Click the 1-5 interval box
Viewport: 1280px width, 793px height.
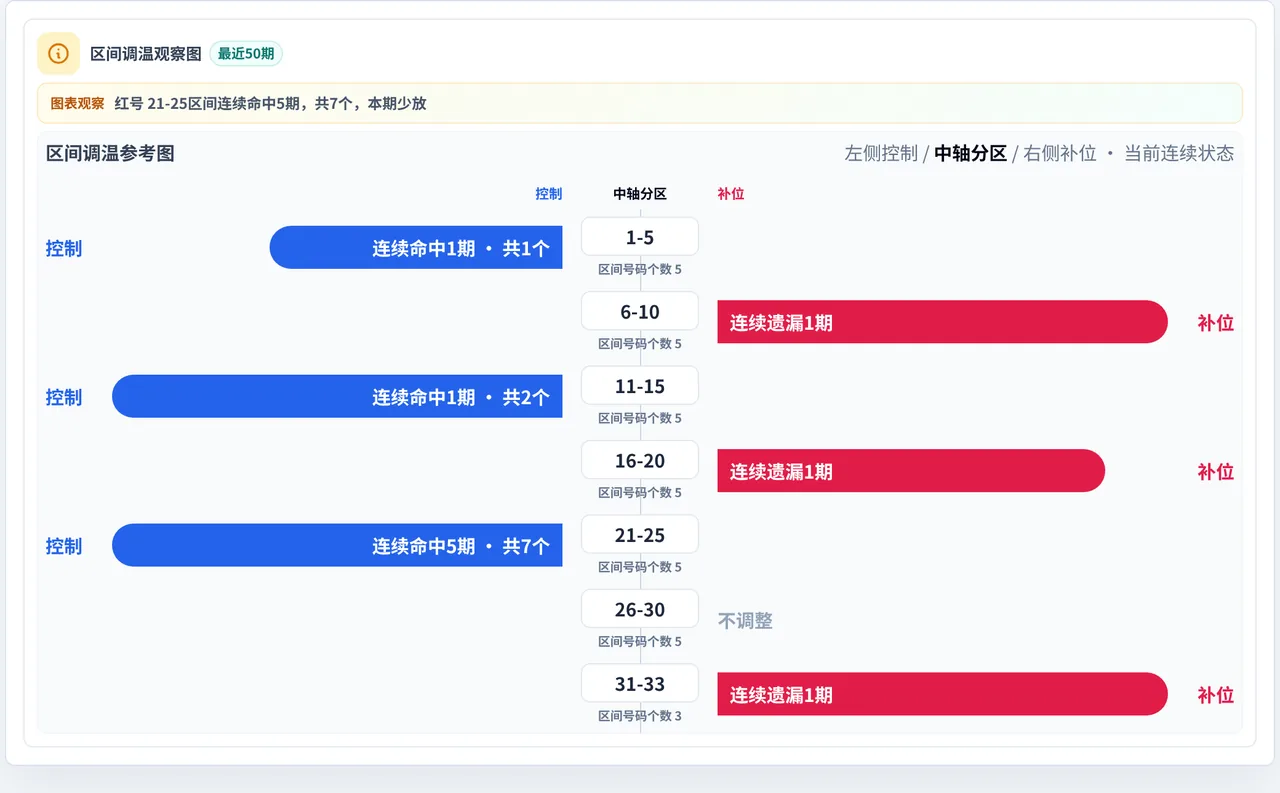[x=640, y=237]
